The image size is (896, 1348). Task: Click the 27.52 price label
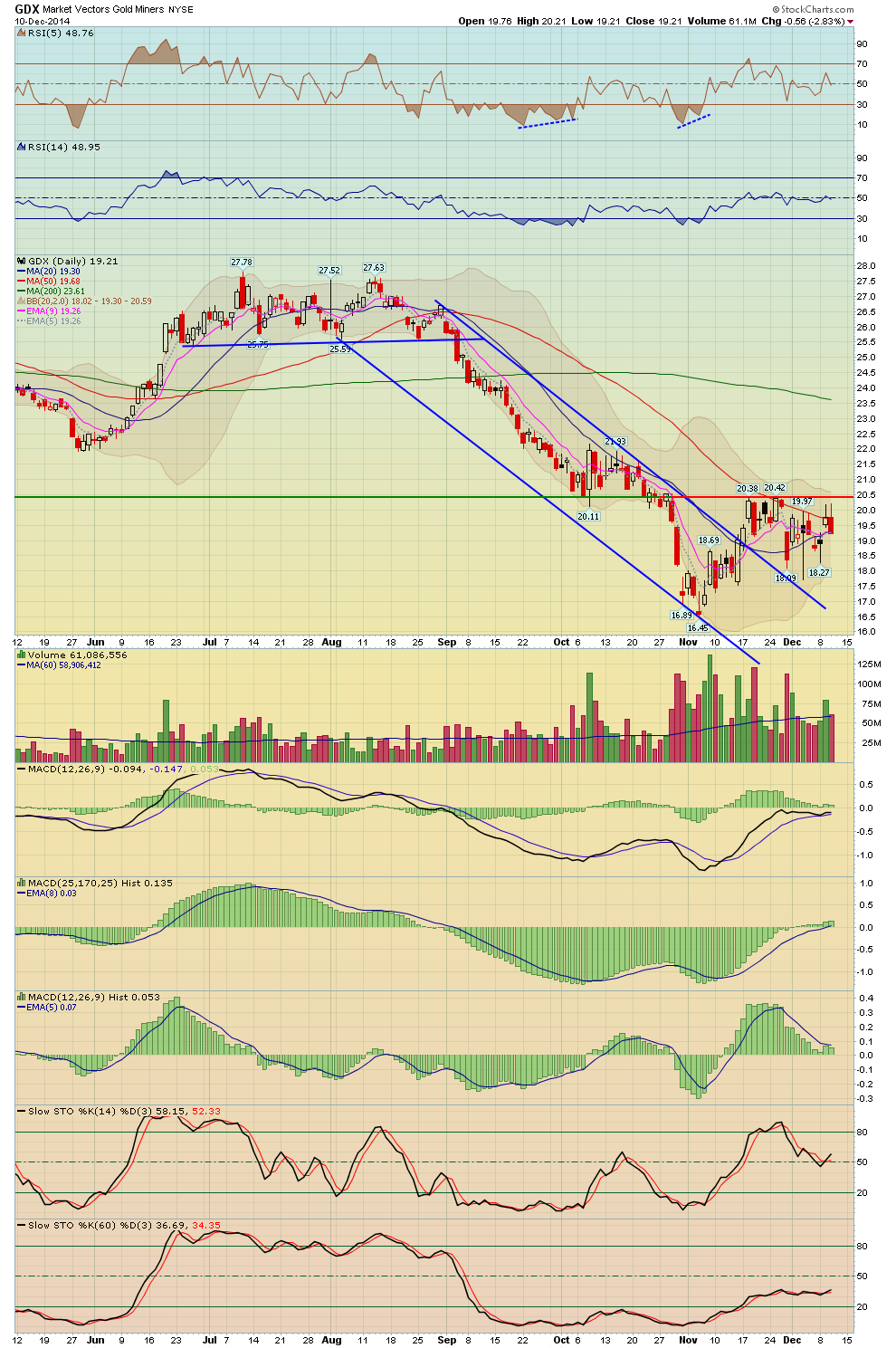329,270
